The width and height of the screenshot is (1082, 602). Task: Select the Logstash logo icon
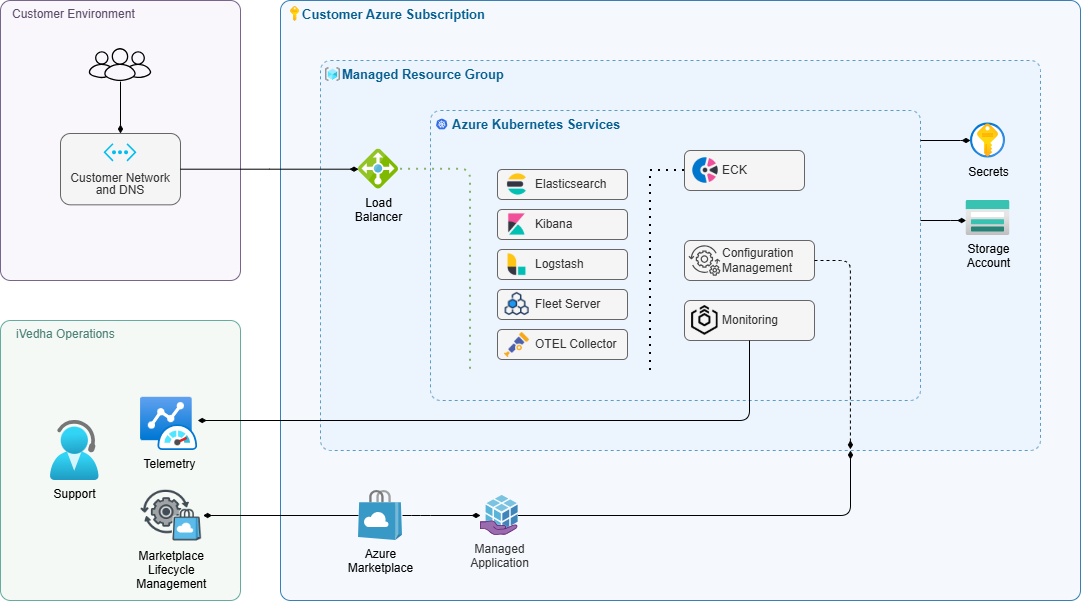click(x=516, y=264)
